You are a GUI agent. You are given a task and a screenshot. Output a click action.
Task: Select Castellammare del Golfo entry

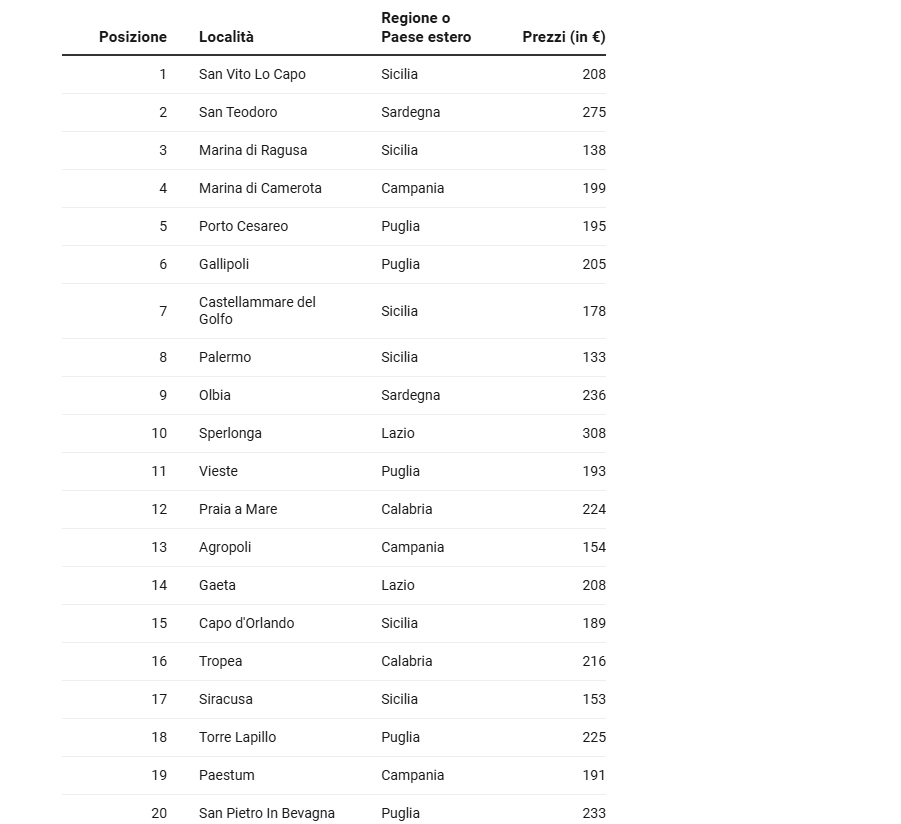257,310
